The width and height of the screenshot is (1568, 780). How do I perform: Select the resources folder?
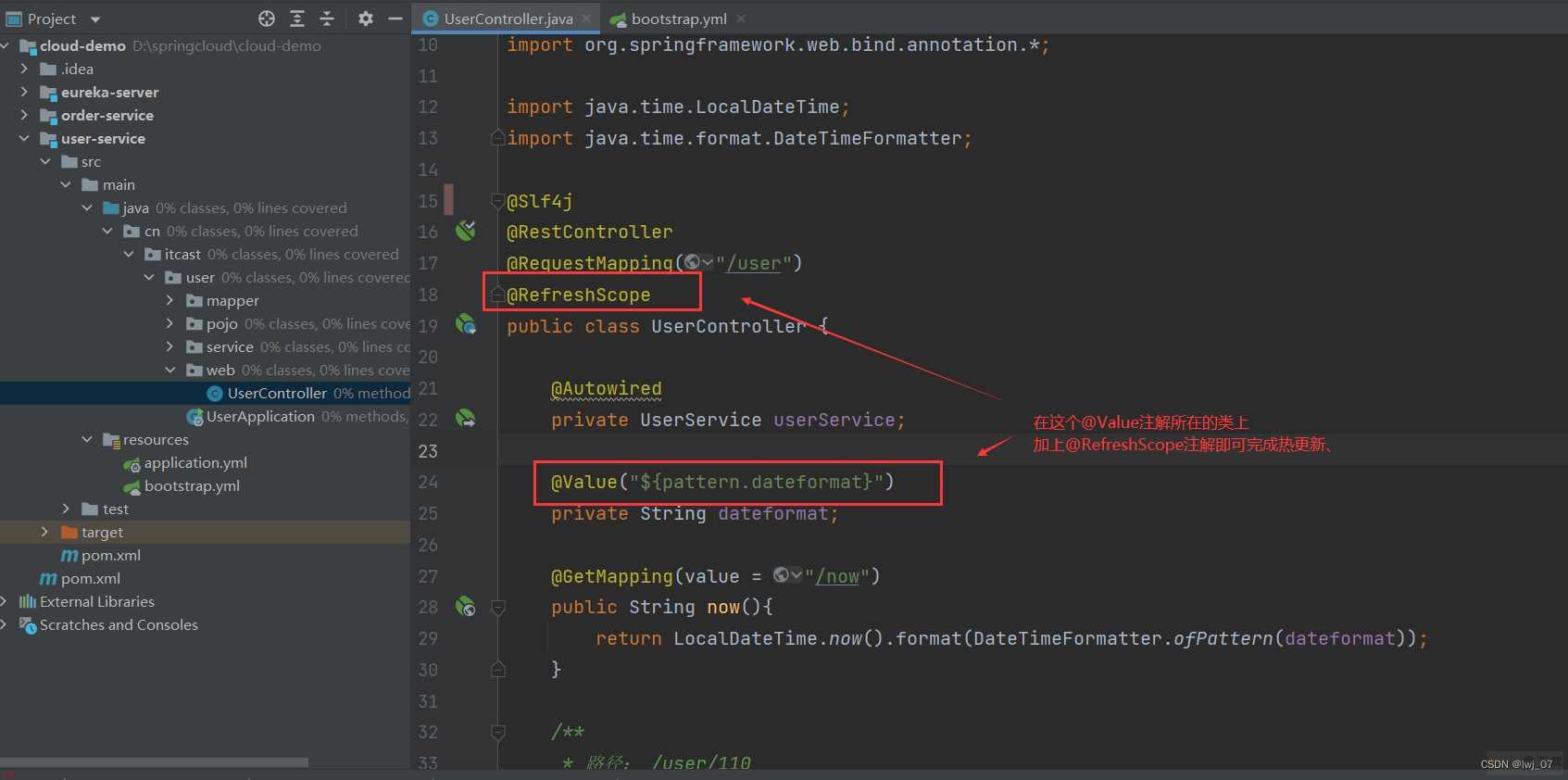tap(156, 439)
